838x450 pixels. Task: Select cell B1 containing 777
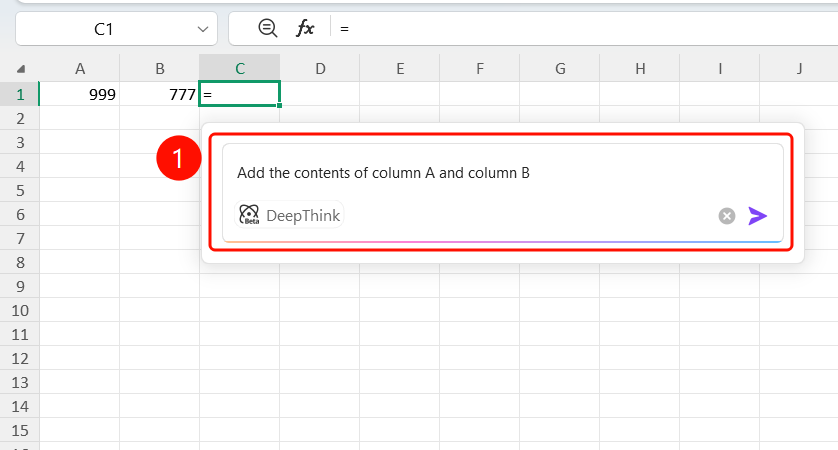(x=159, y=94)
